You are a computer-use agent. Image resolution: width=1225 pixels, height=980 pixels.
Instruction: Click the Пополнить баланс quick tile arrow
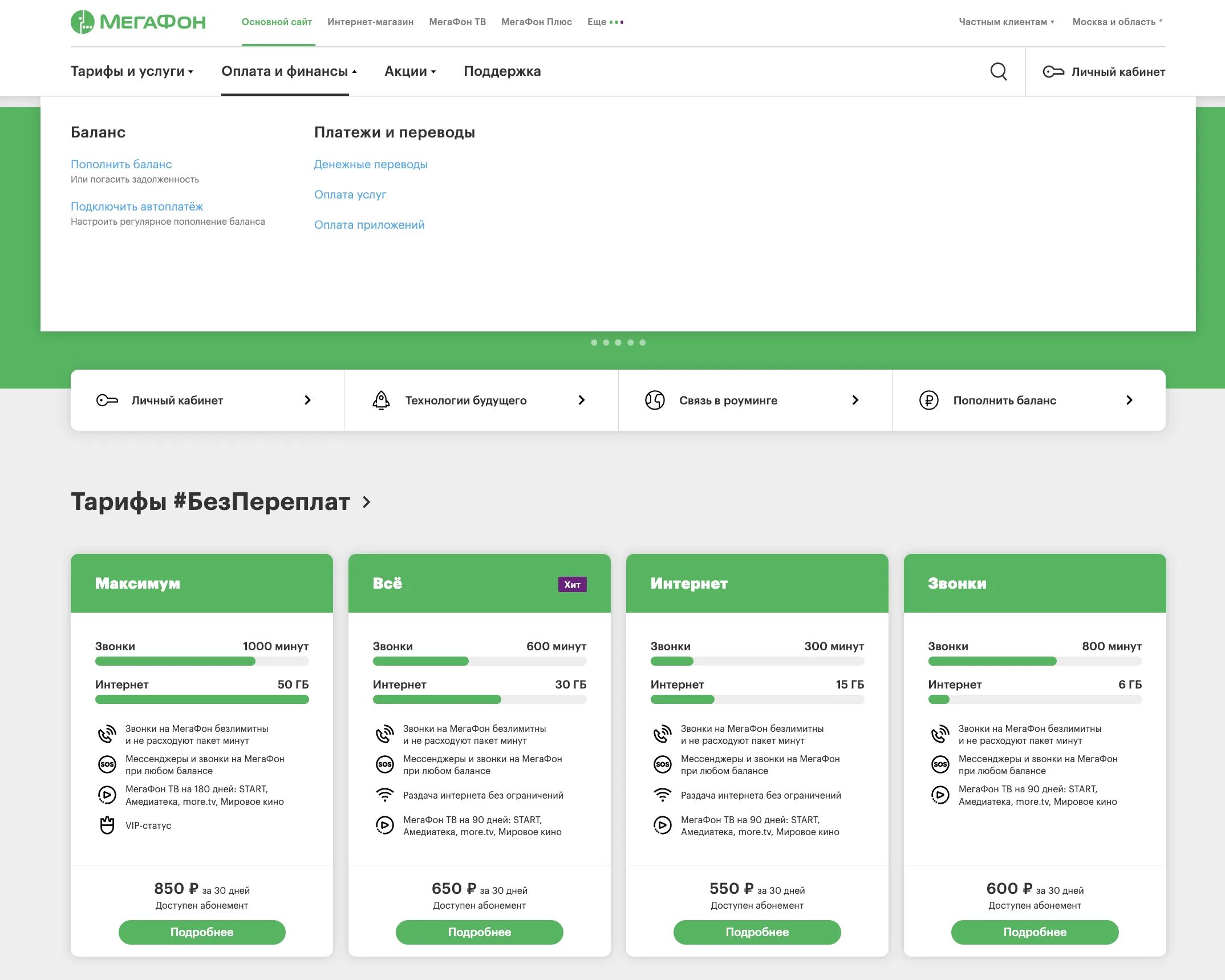pos(1129,400)
